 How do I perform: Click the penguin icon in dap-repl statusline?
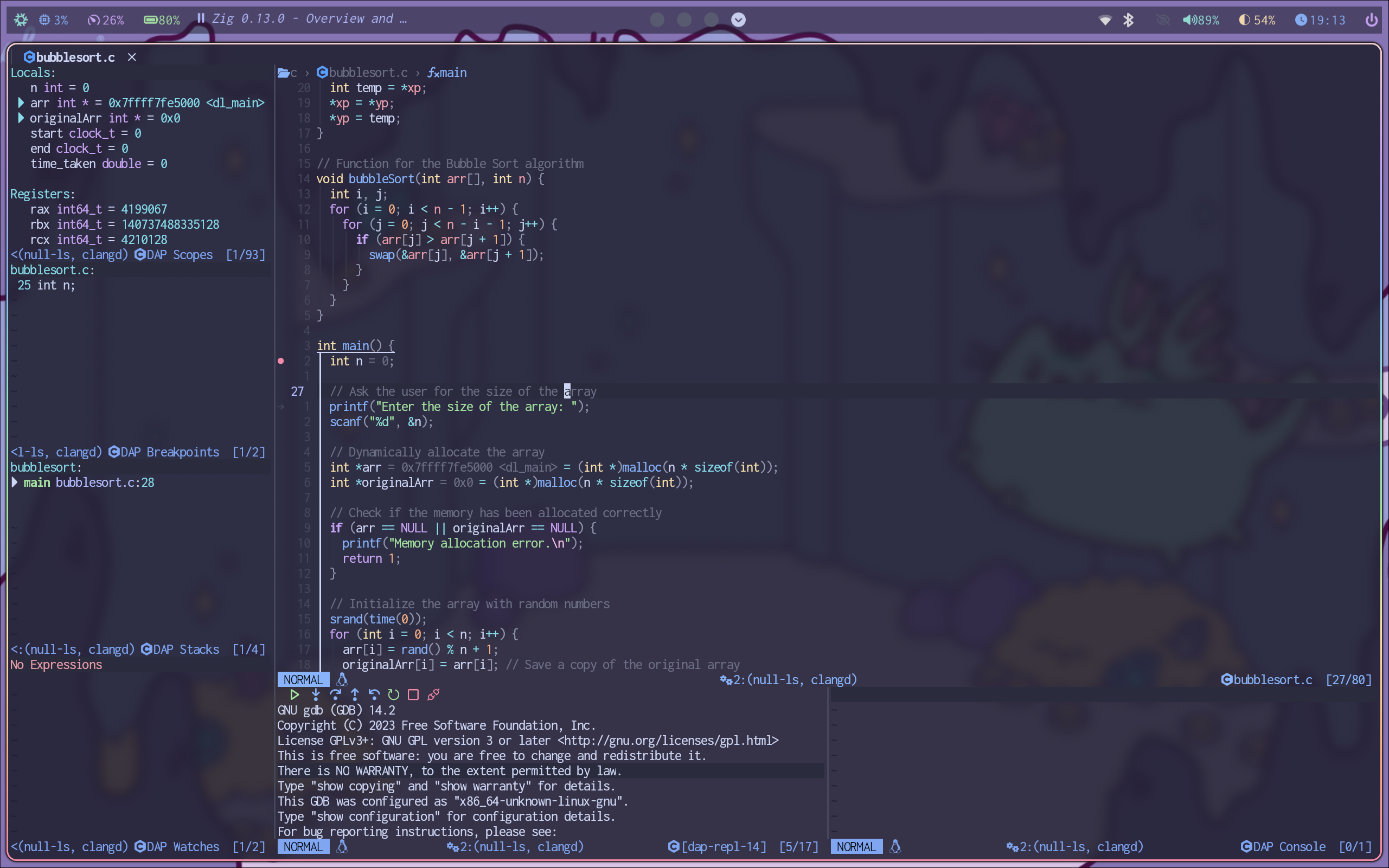tap(342, 847)
